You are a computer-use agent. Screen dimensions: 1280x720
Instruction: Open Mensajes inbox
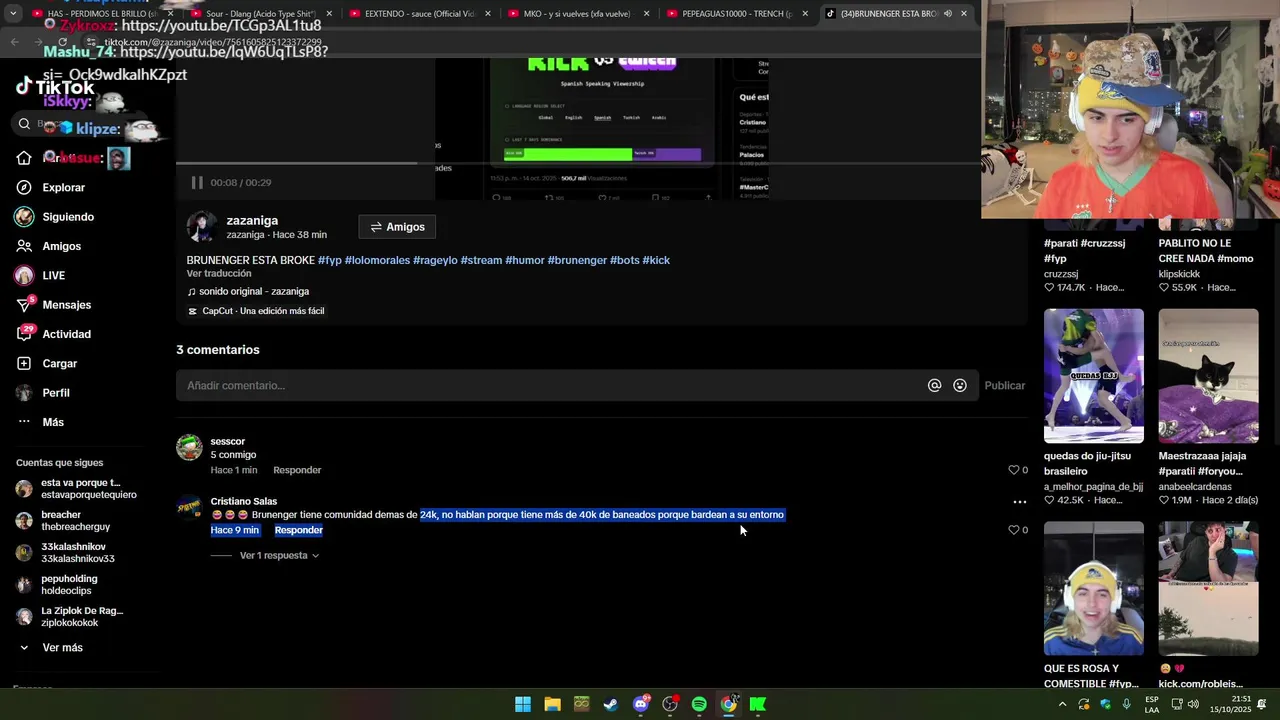tap(66, 305)
